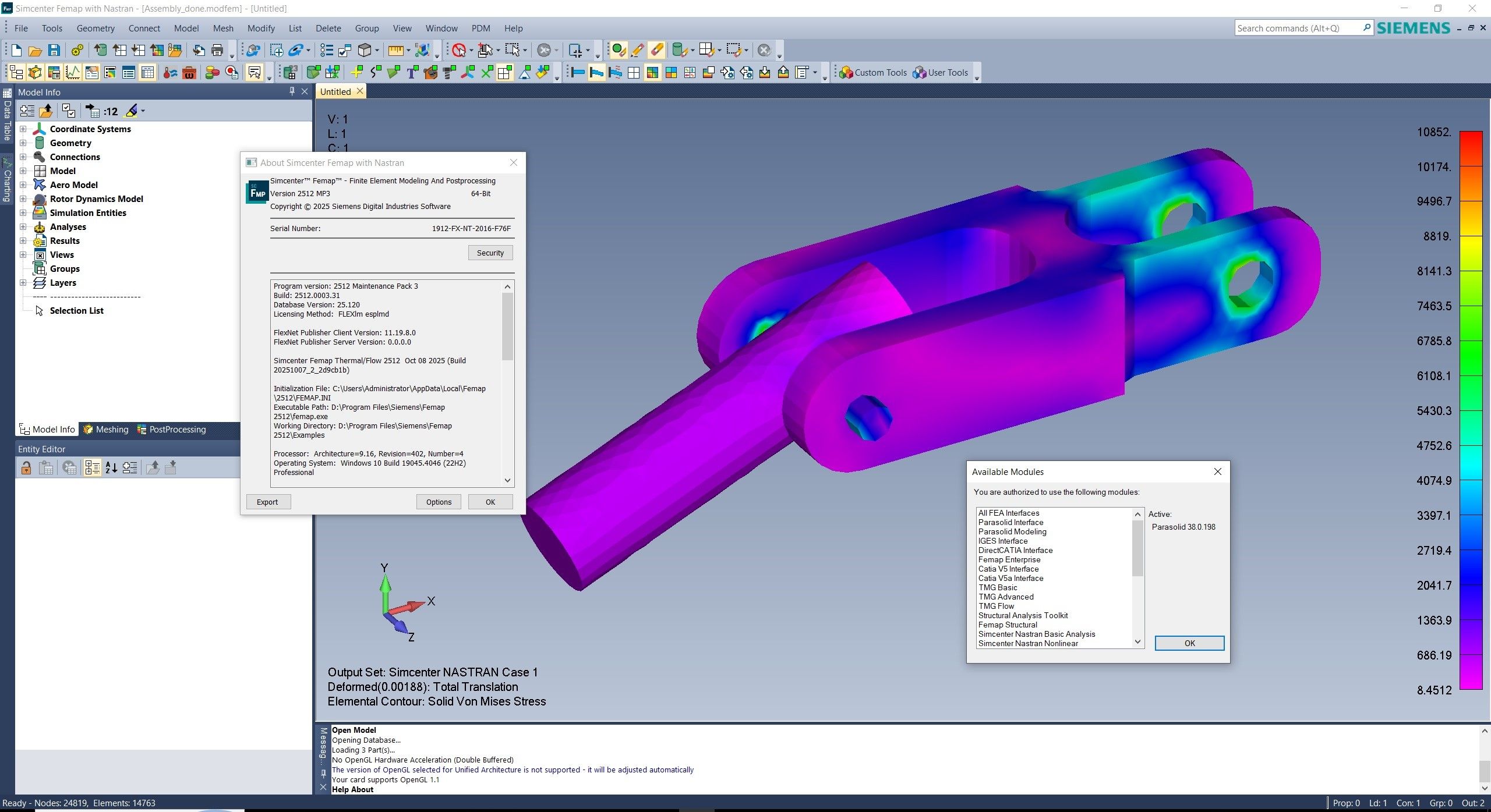This screenshot has width=1491, height=812.
Task: Expand the Connections tree node
Action: 23,157
